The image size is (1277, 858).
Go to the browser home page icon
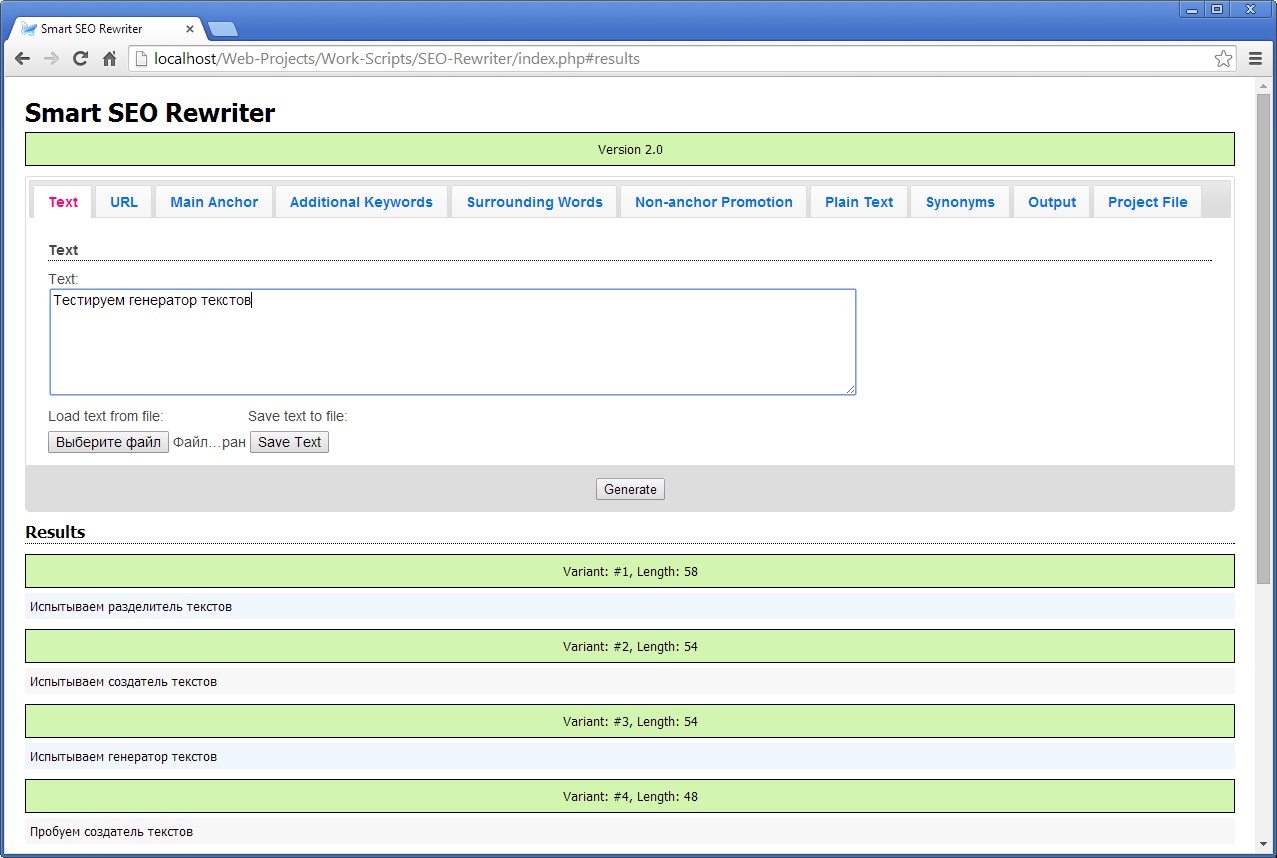click(x=110, y=59)
